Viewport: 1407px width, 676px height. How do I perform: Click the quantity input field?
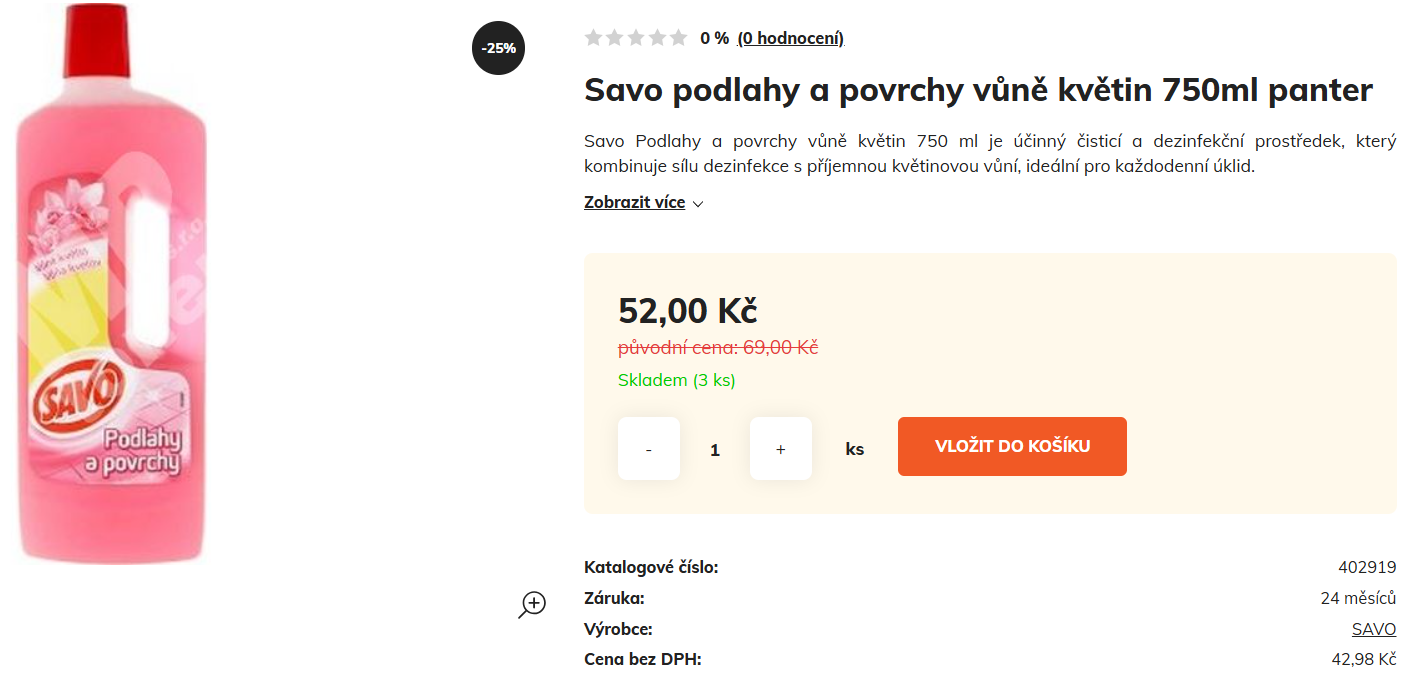tap(715, 450)
